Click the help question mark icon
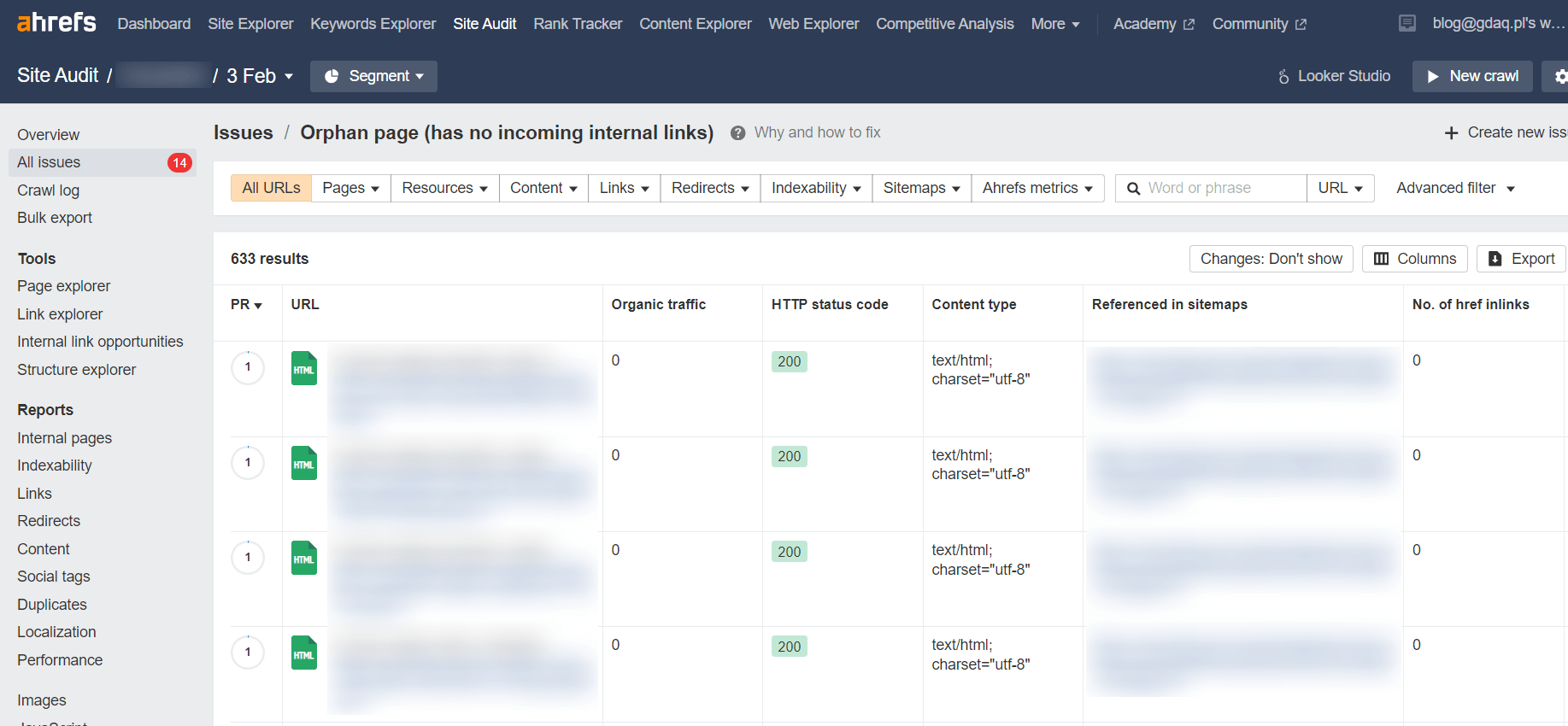The height and width of the screenshot is (726, 1568). pyautogui.click(x=737, y=133)
